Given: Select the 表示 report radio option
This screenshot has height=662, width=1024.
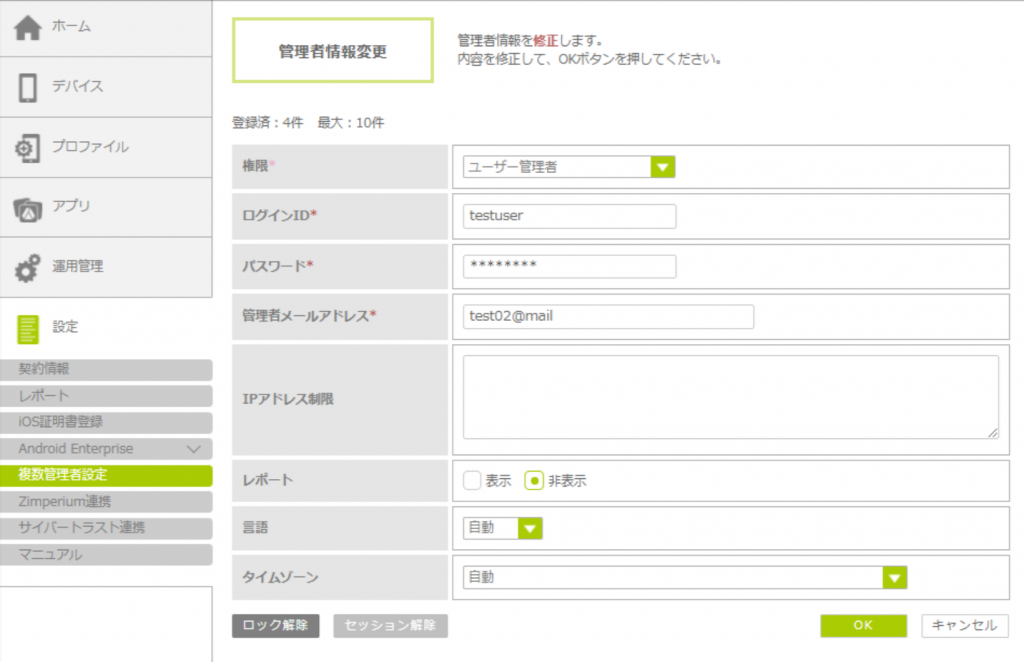Looking at the screenshot, I should (473, 480).
